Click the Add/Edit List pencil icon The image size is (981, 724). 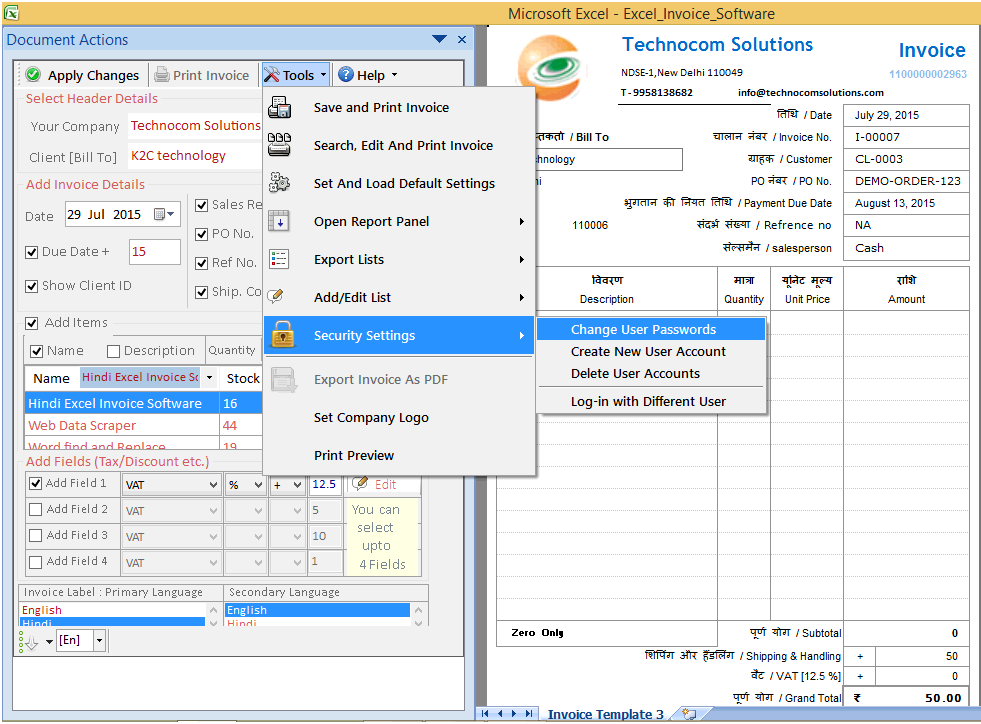pos(275,295)
